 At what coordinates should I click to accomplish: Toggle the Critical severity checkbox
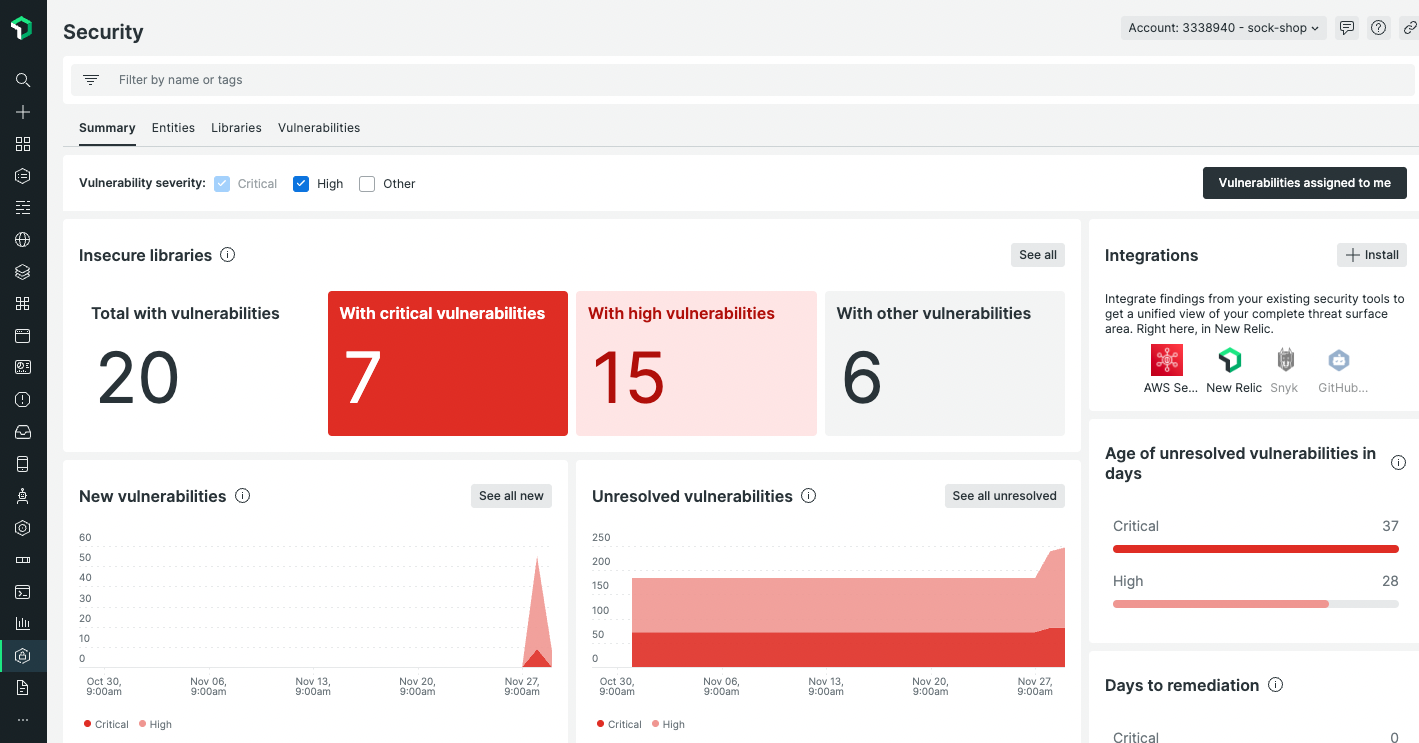tap(222, 184)
